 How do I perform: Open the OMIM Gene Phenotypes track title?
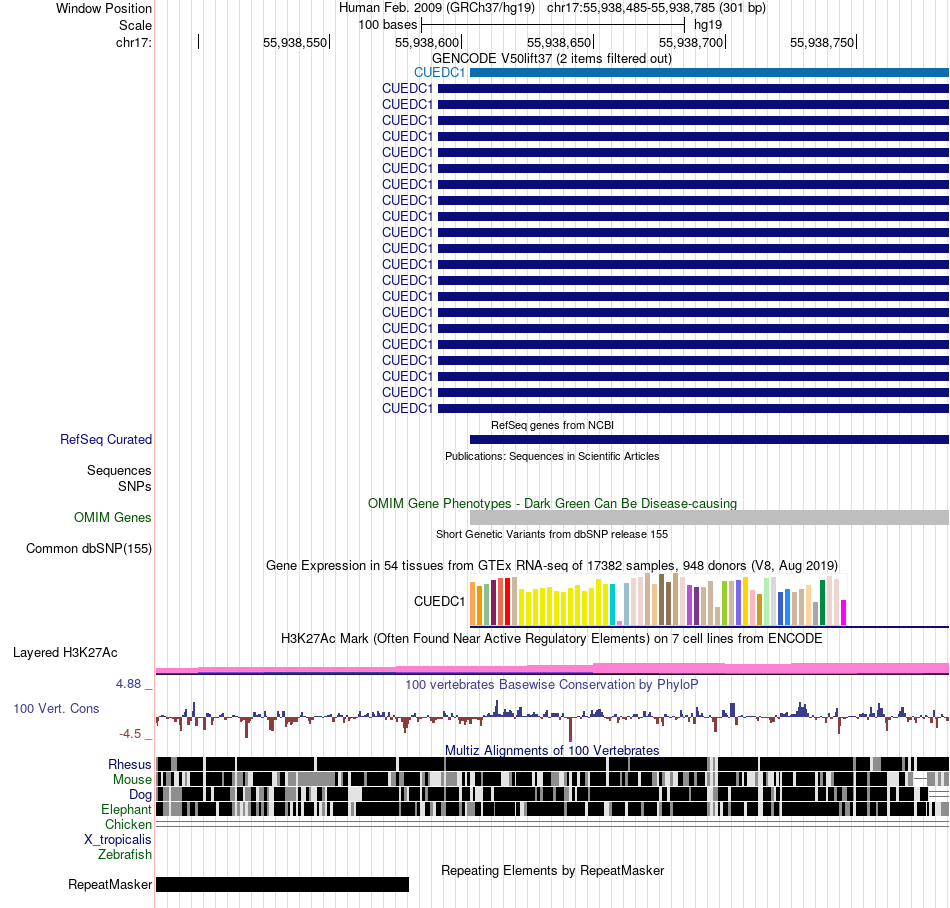click(x=552, y=503)
